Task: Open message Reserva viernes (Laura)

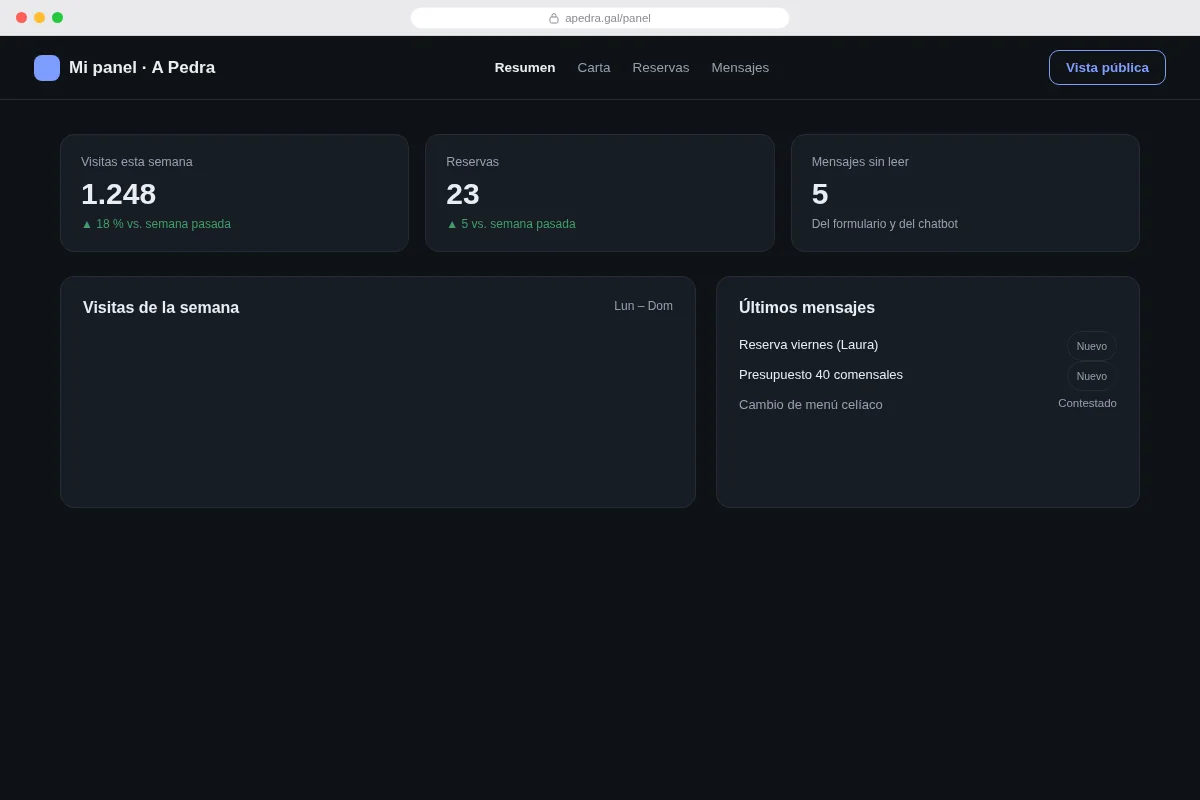Action: tap(808, 345)
